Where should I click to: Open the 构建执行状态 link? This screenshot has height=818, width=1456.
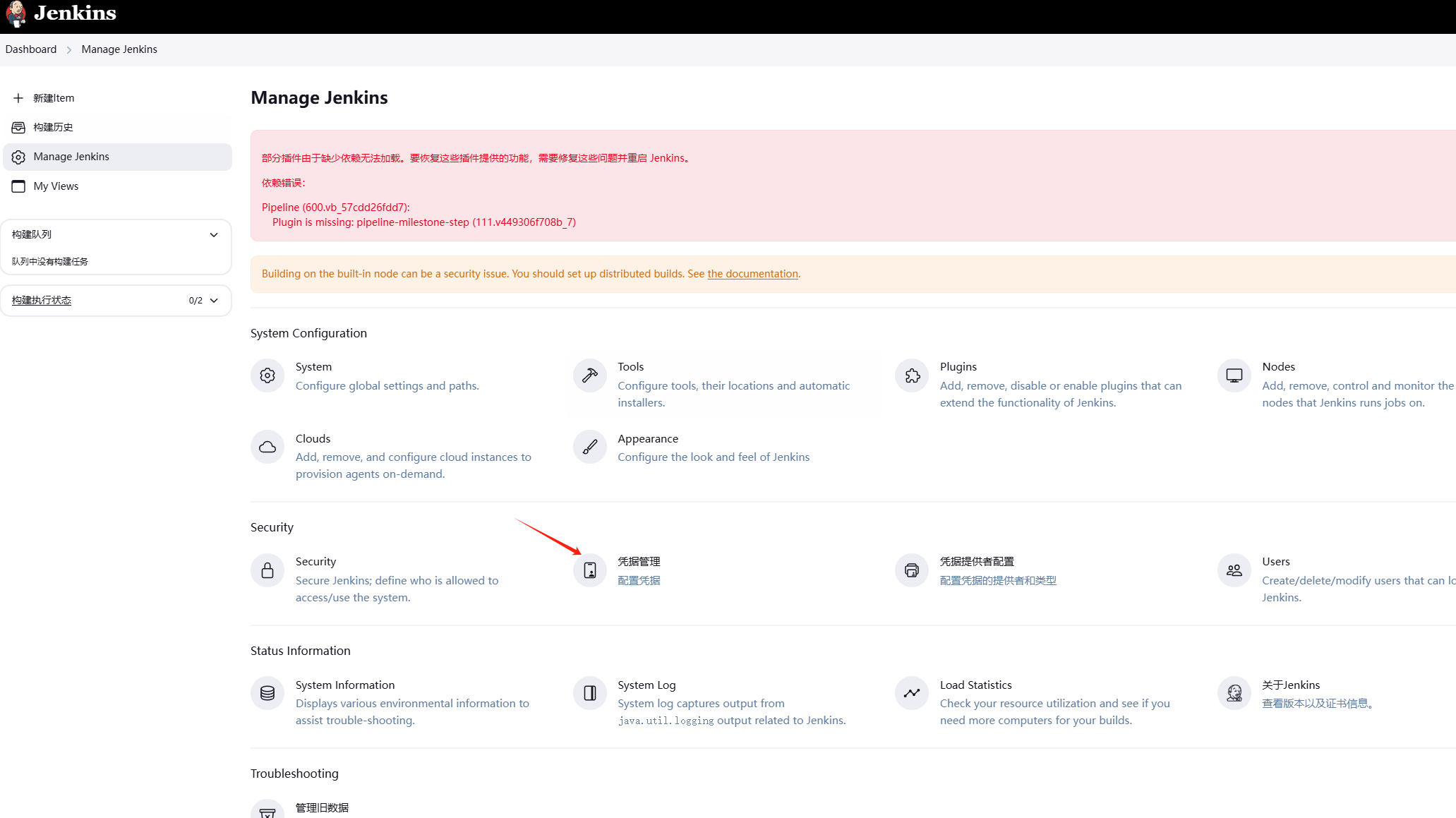42,301
